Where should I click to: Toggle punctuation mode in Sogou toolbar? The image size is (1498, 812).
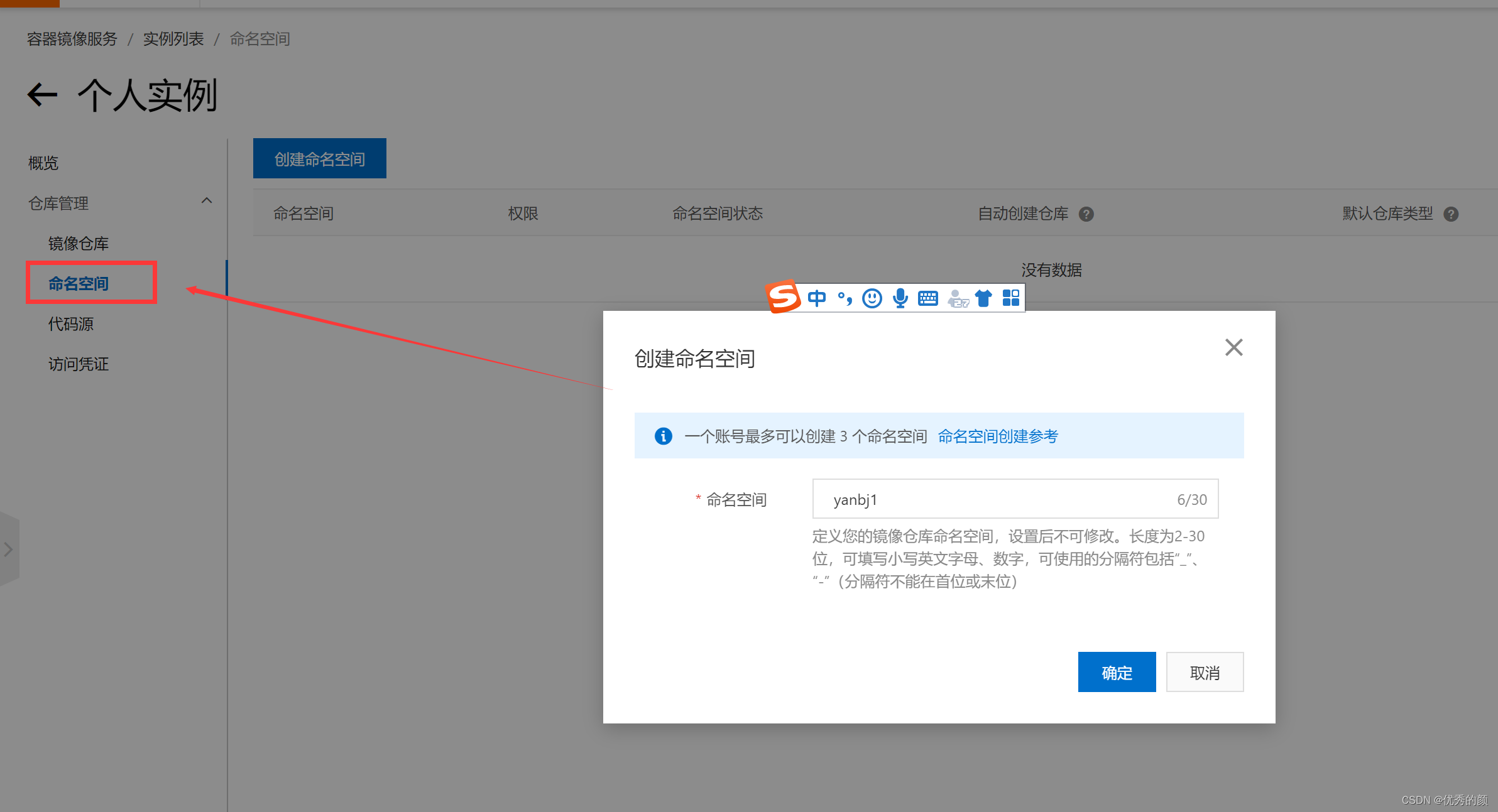(845, 298)
